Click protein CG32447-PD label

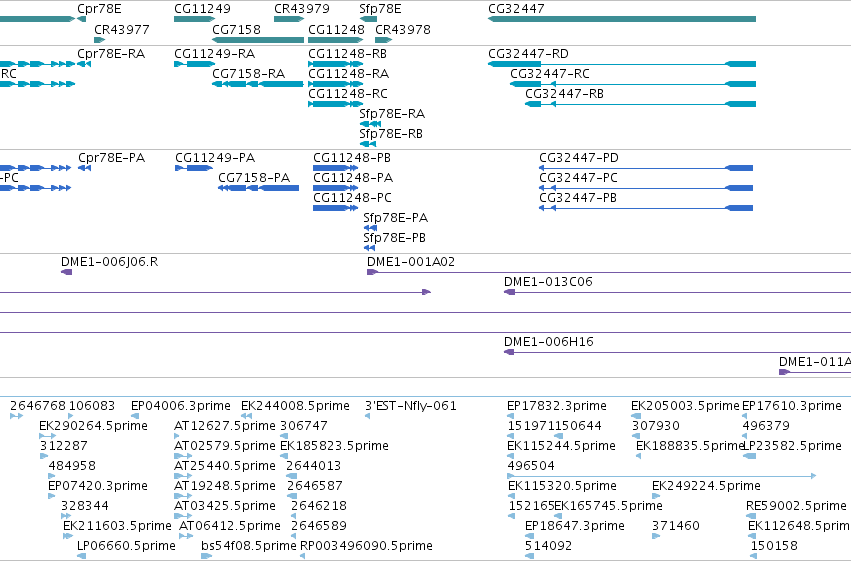coord(579,157)
